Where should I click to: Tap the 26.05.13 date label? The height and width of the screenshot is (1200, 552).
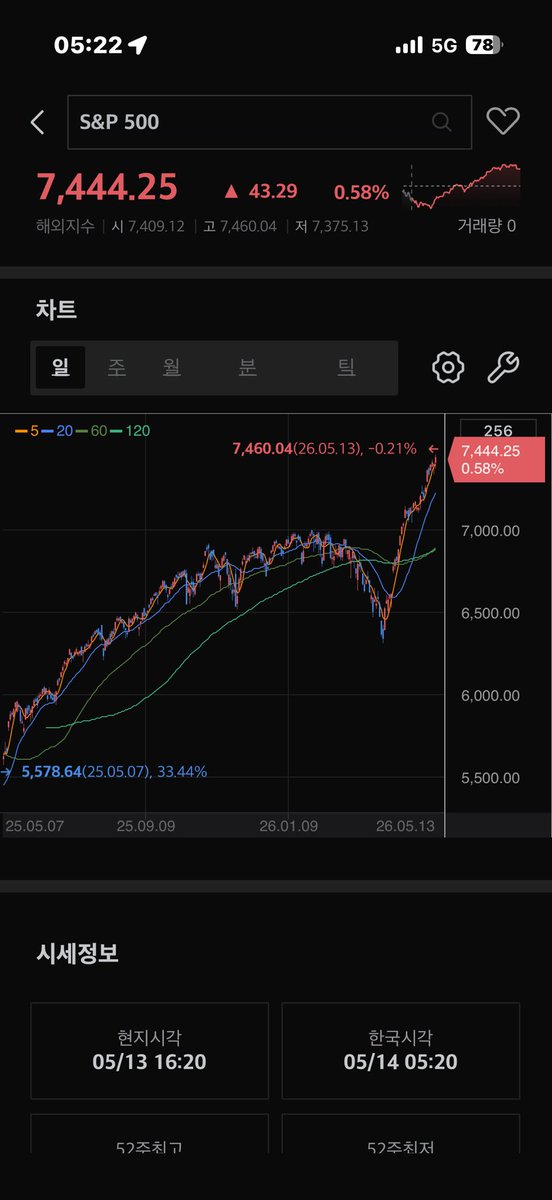(406, 827)
